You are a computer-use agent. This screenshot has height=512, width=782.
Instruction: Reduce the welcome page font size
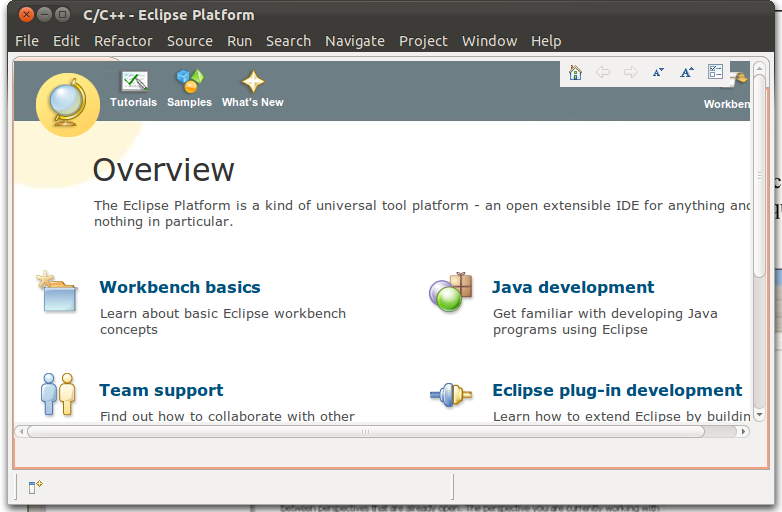(658, 72)
